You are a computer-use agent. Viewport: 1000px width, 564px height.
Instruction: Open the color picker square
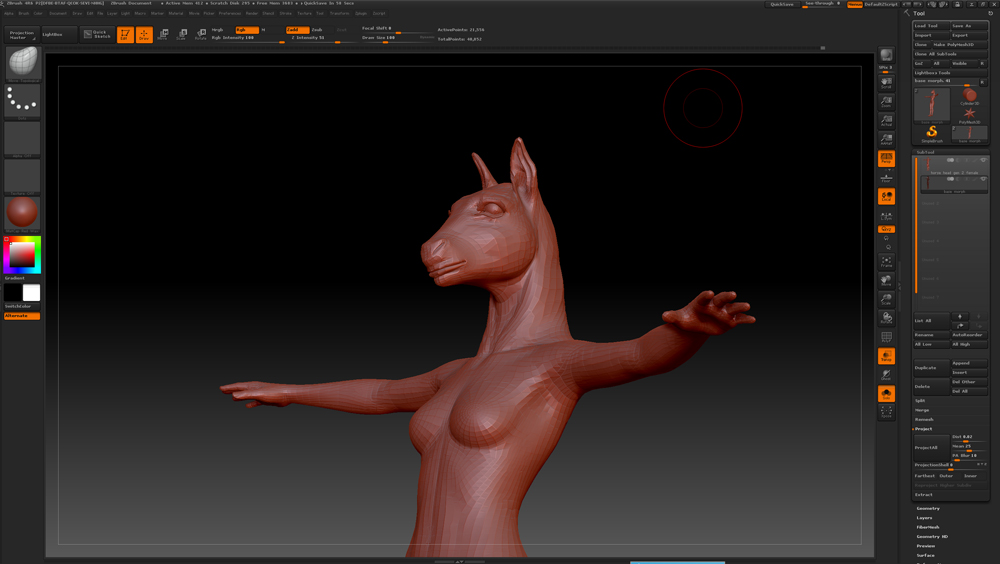point(22,256)
